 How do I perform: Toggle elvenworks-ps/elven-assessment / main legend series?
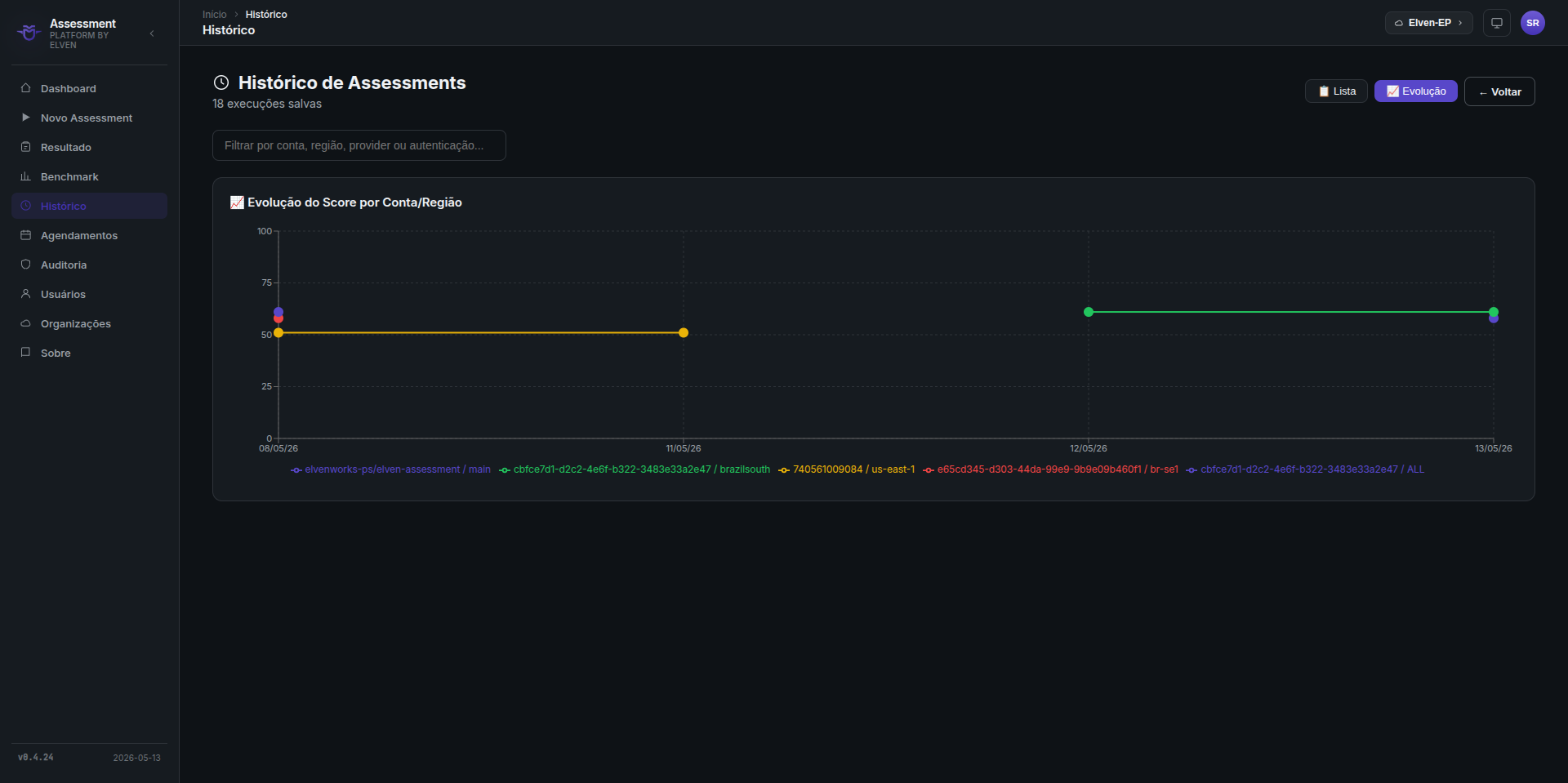click(390, 469)
